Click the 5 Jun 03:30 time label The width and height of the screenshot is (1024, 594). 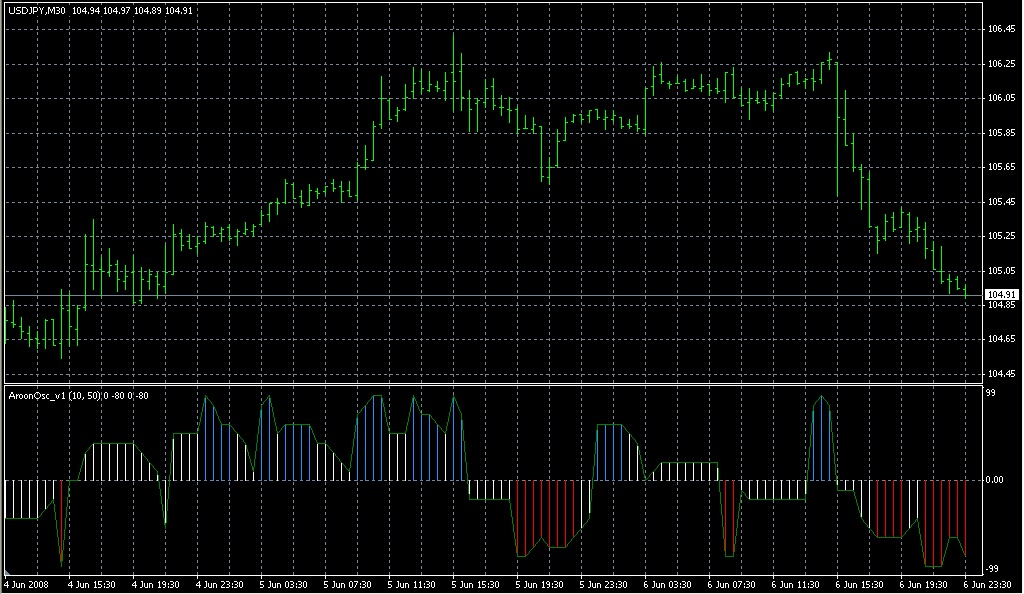point(283,585)
